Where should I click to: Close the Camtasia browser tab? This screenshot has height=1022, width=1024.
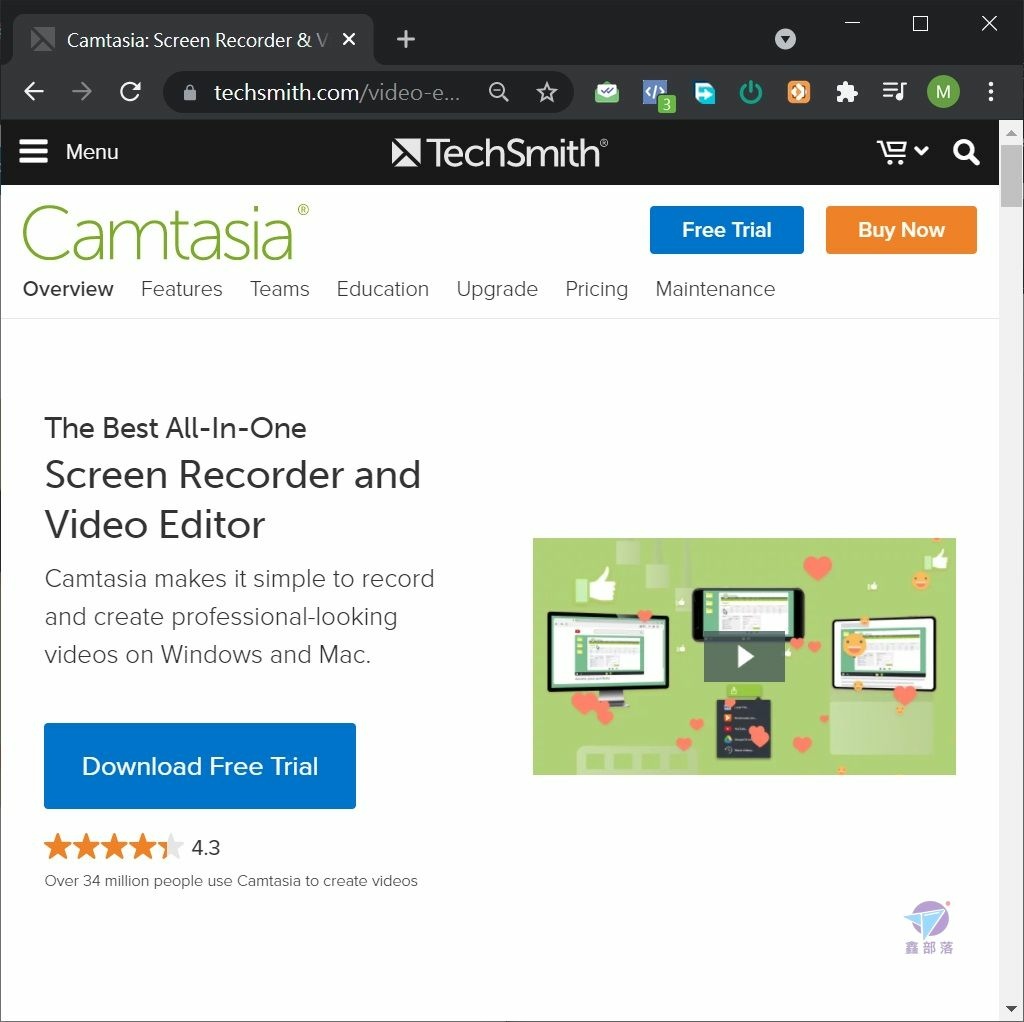point(349,39)
